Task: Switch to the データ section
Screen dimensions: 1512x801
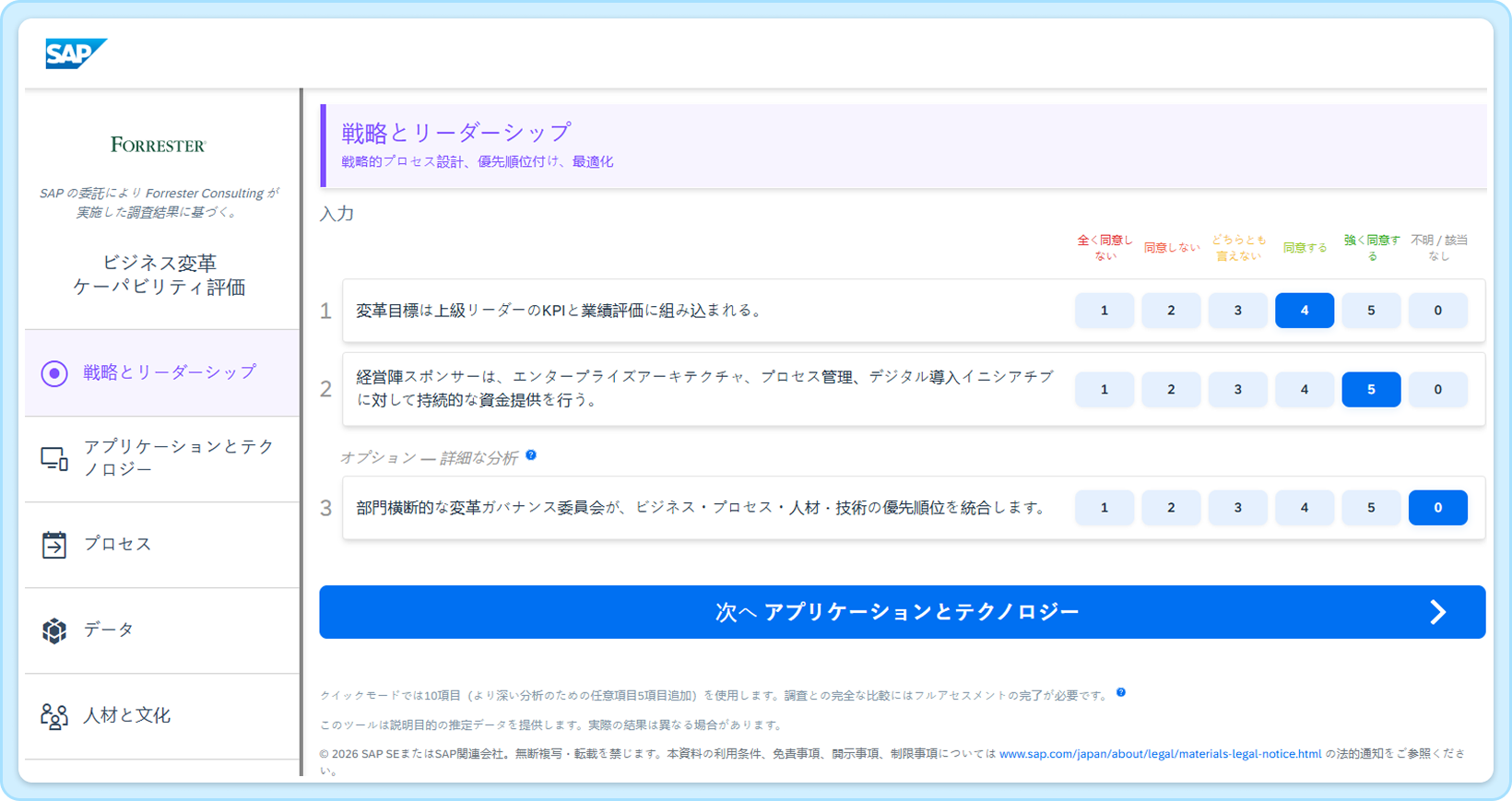Action: click(x=109, y=630)
